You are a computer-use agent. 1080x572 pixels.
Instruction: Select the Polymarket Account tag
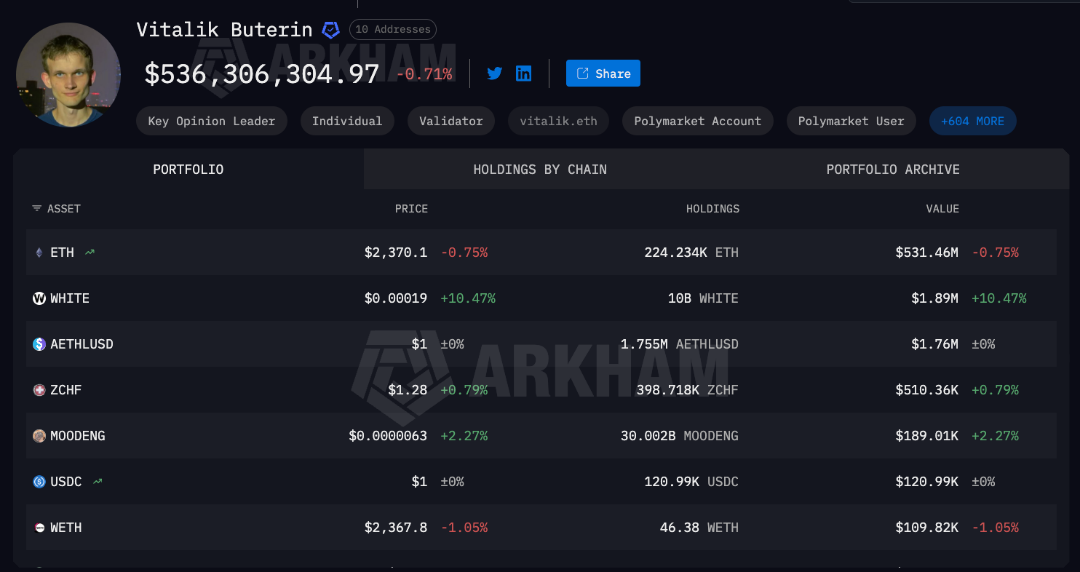click(x=698, y=121)
